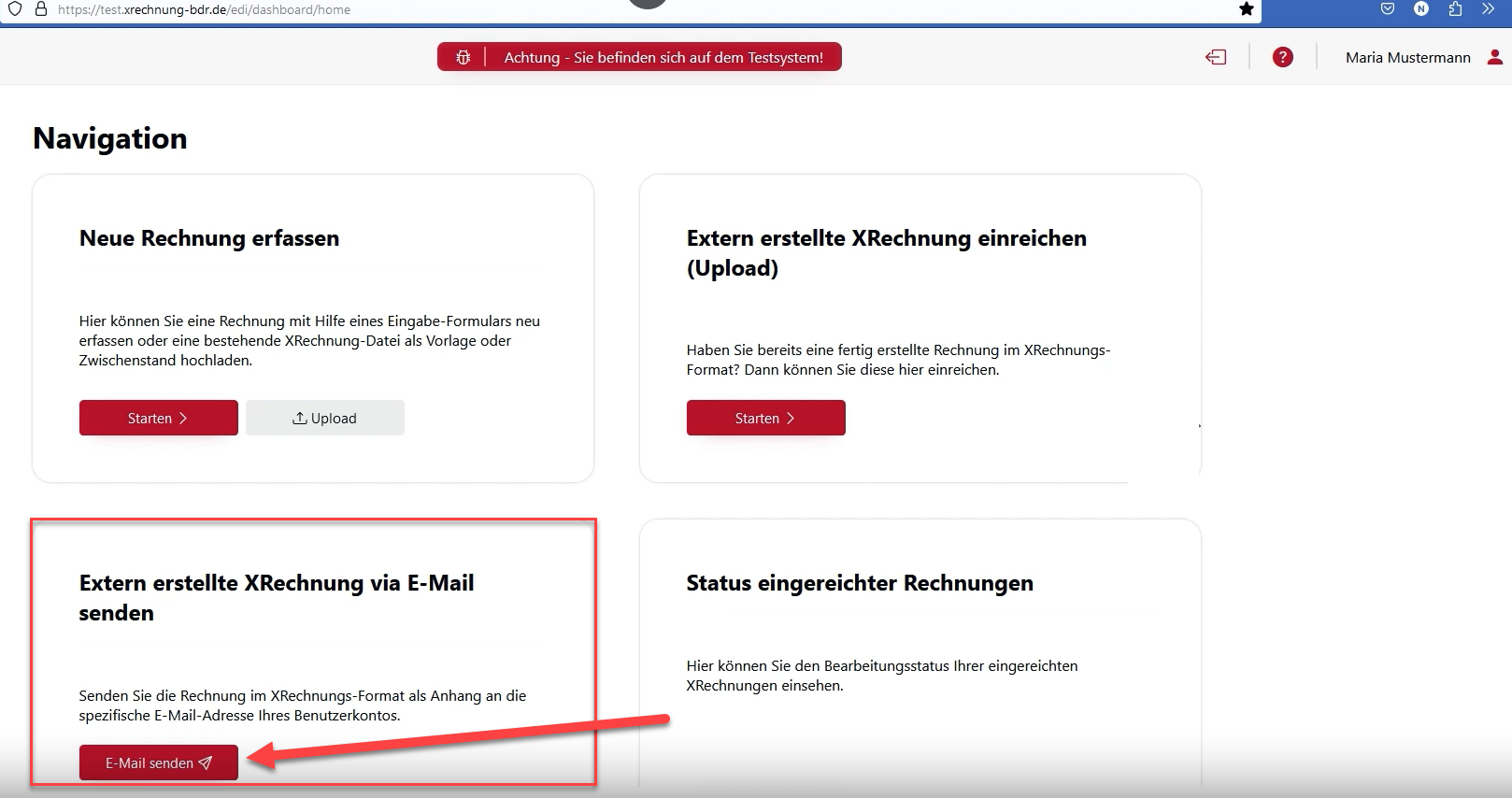1512x798 pixels.
Task: Expand the browser toolbar overflow chevrons
Action: point(1489,9)
